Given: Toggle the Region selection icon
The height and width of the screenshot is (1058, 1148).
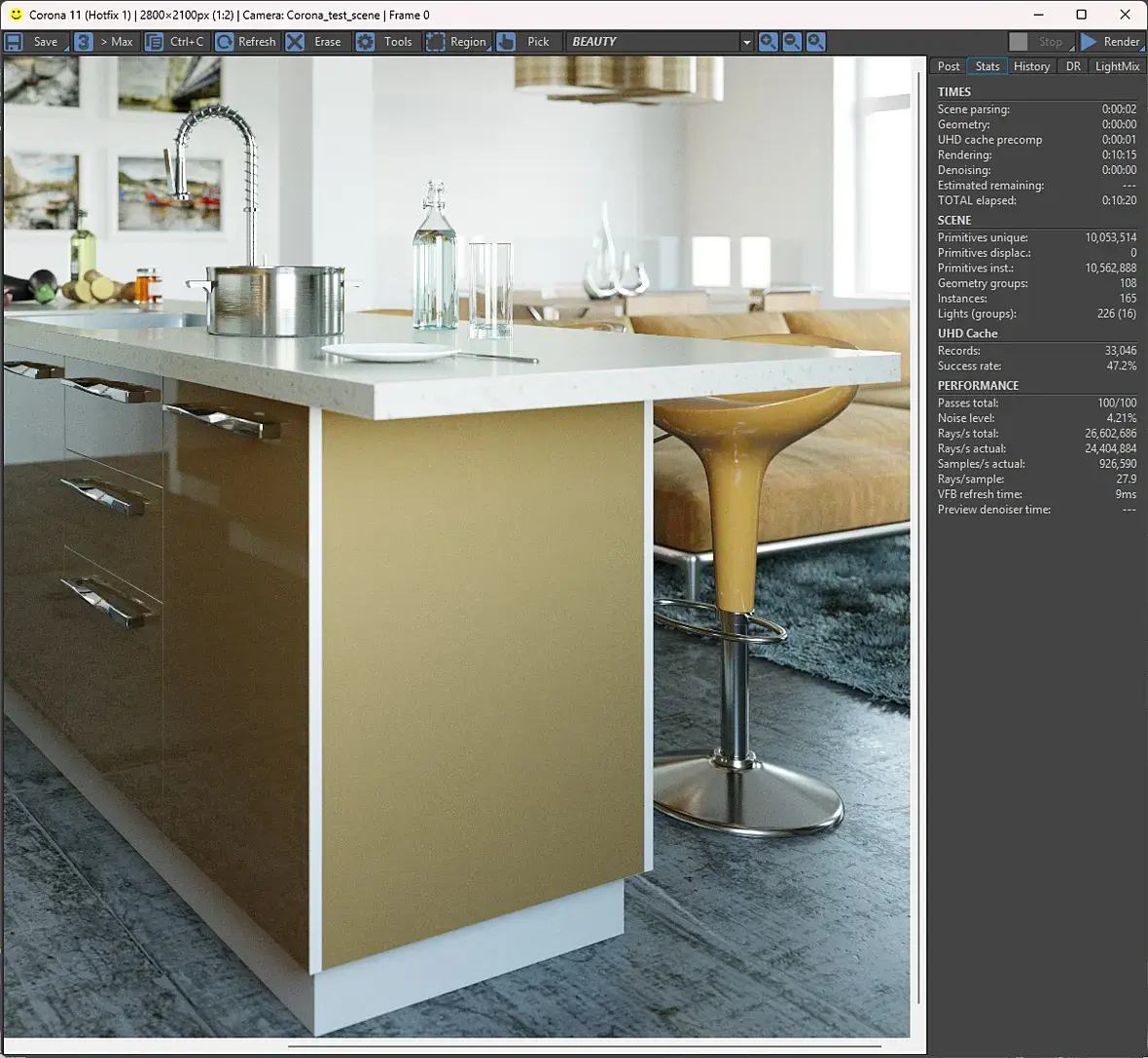Looking at the screenshot, I should pos(435,42).
